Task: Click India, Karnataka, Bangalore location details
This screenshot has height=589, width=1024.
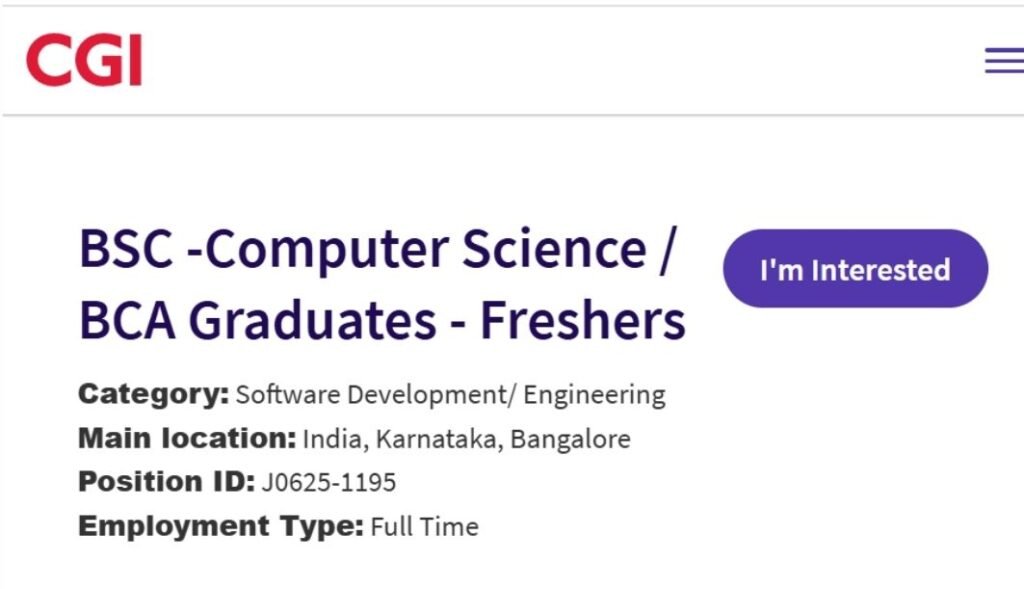Action: [x=466, y=438]
